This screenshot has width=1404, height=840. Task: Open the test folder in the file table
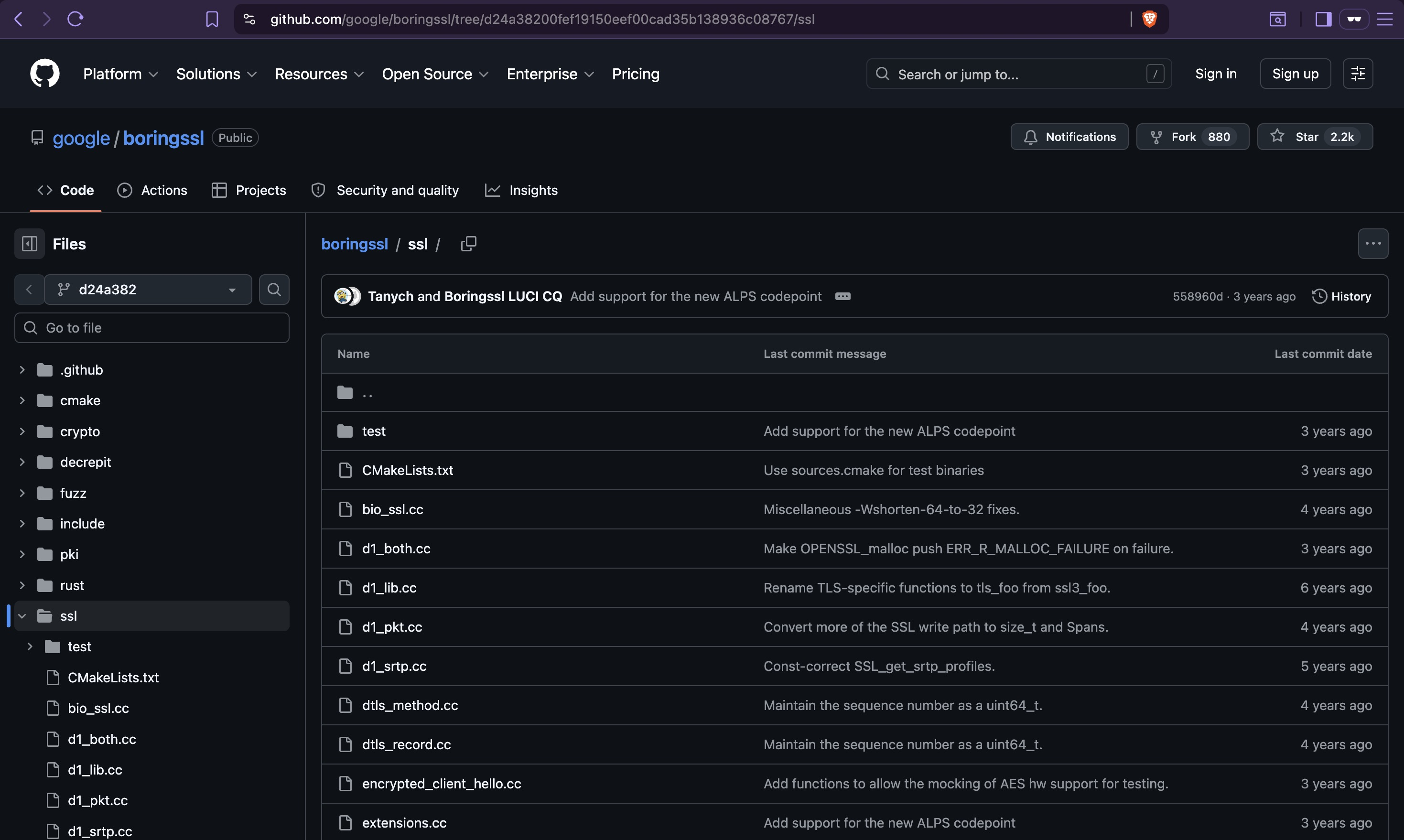[374, 431]
